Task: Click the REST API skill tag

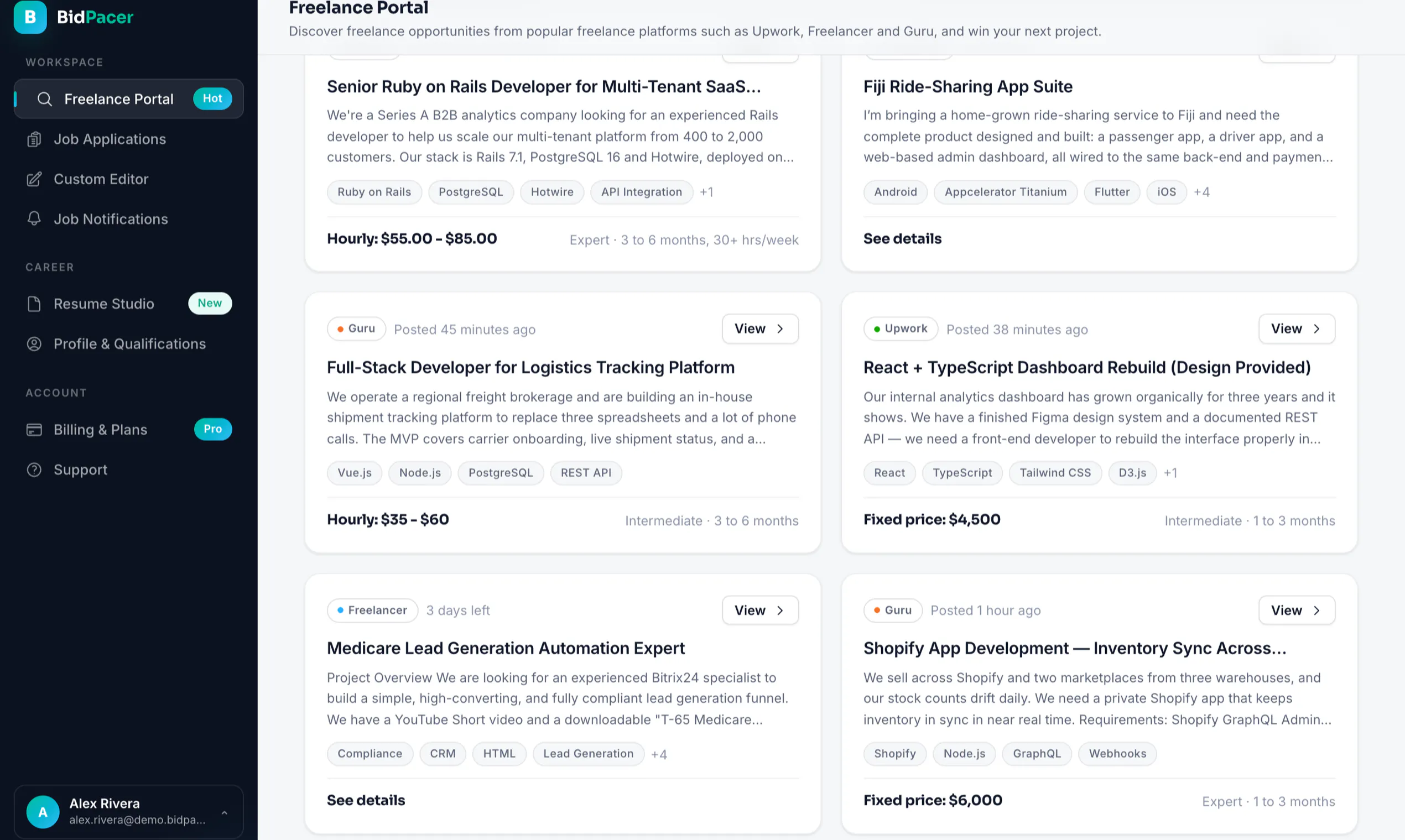Action: coord(586,473)
